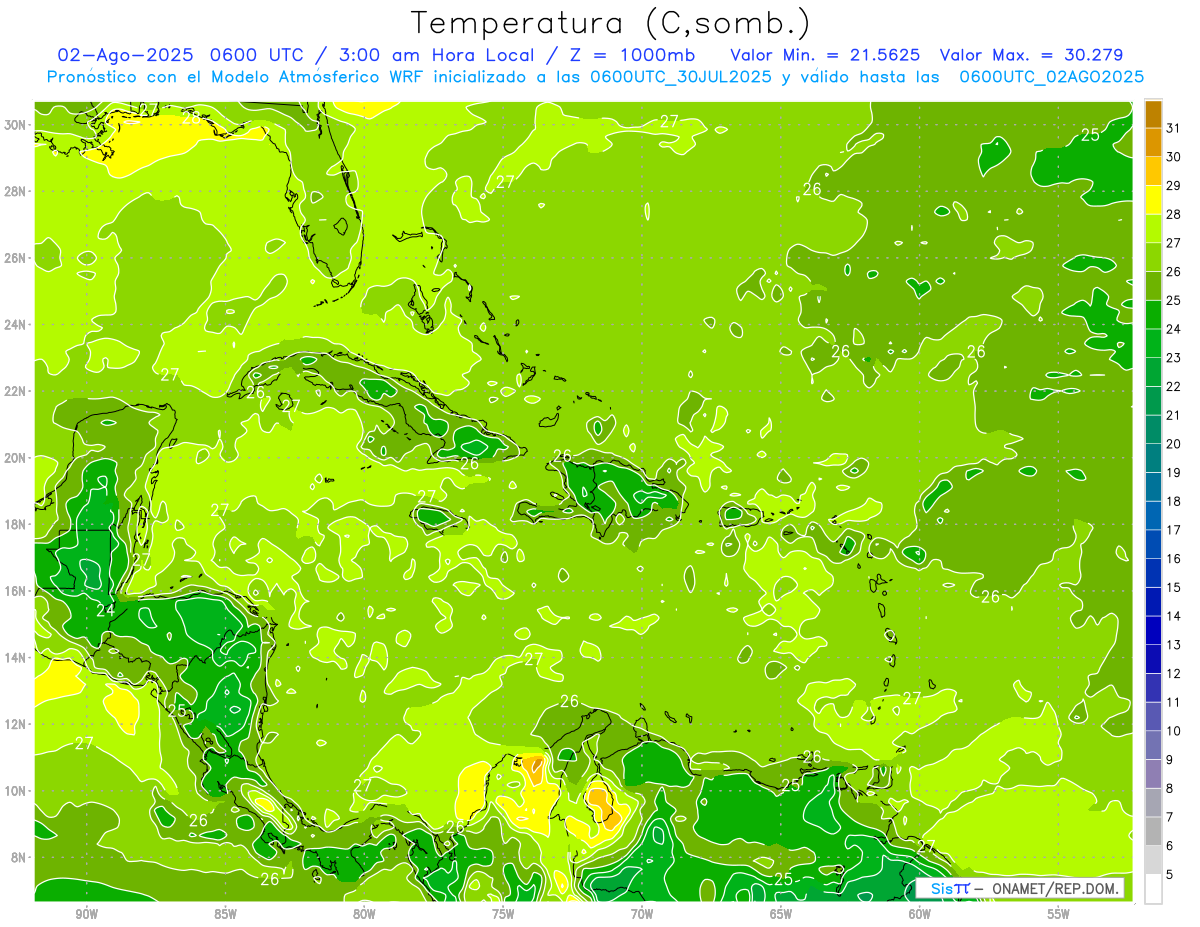
Task: Click the 85W longitude axis label
Action: tap(225, 914)
